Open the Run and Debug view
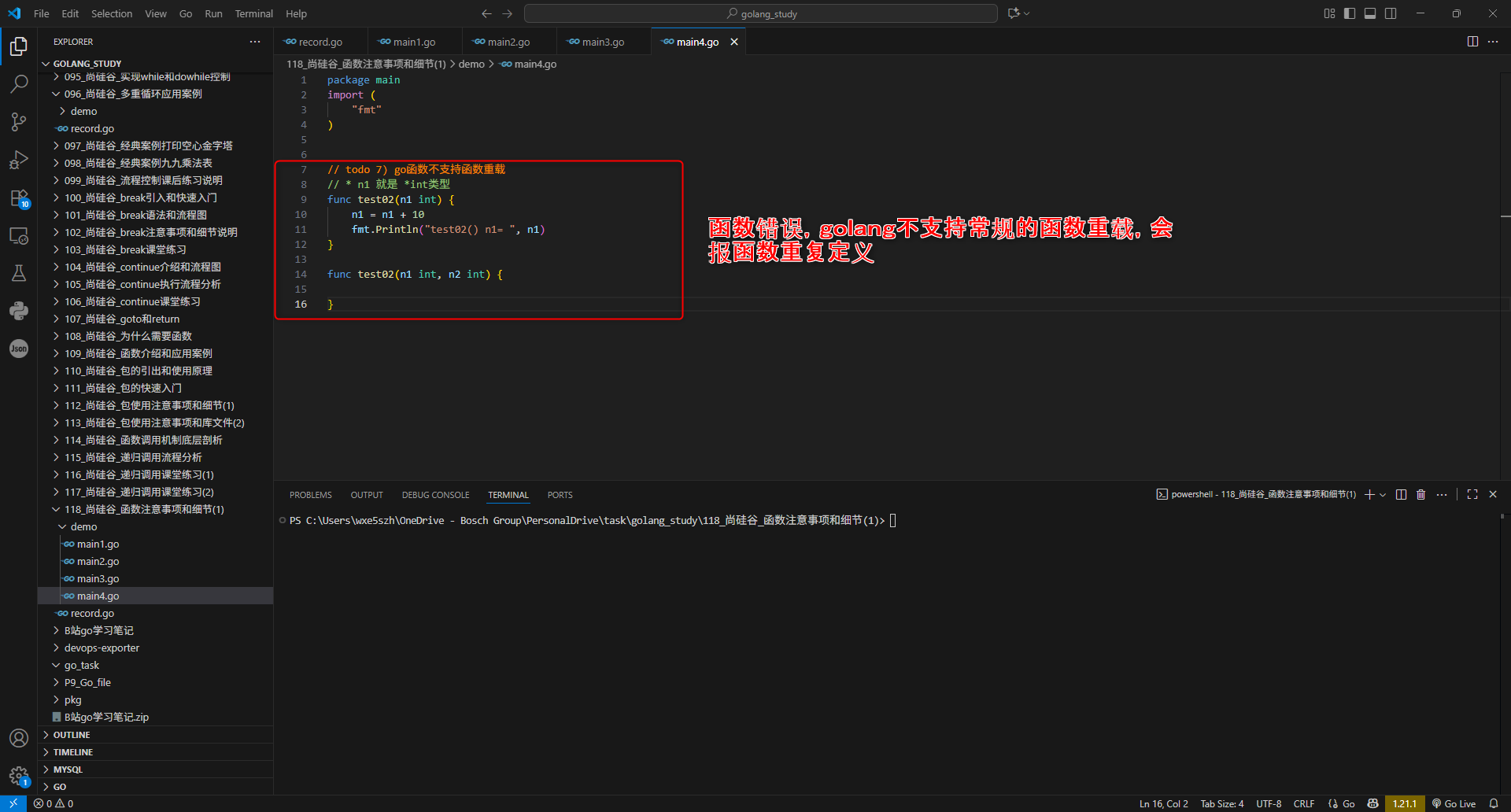 coord(19,160)
